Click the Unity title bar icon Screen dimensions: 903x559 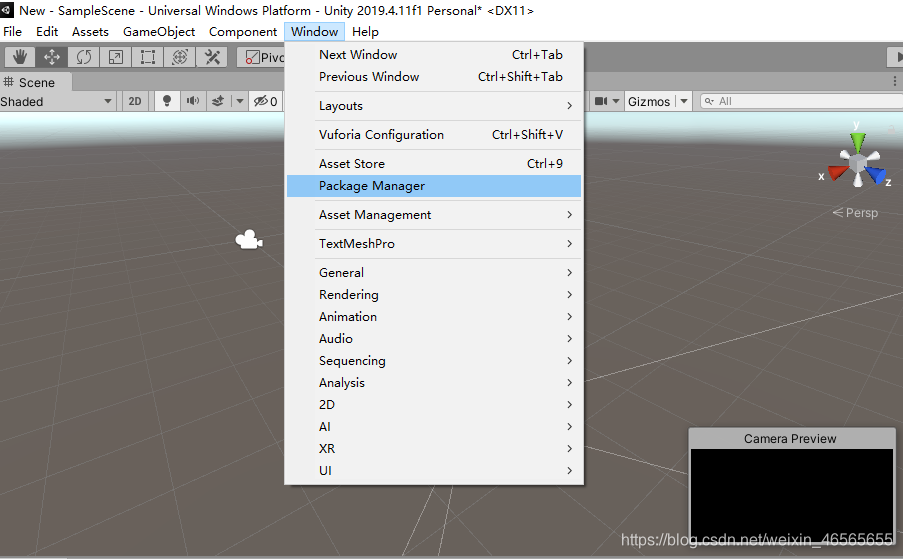6,10
